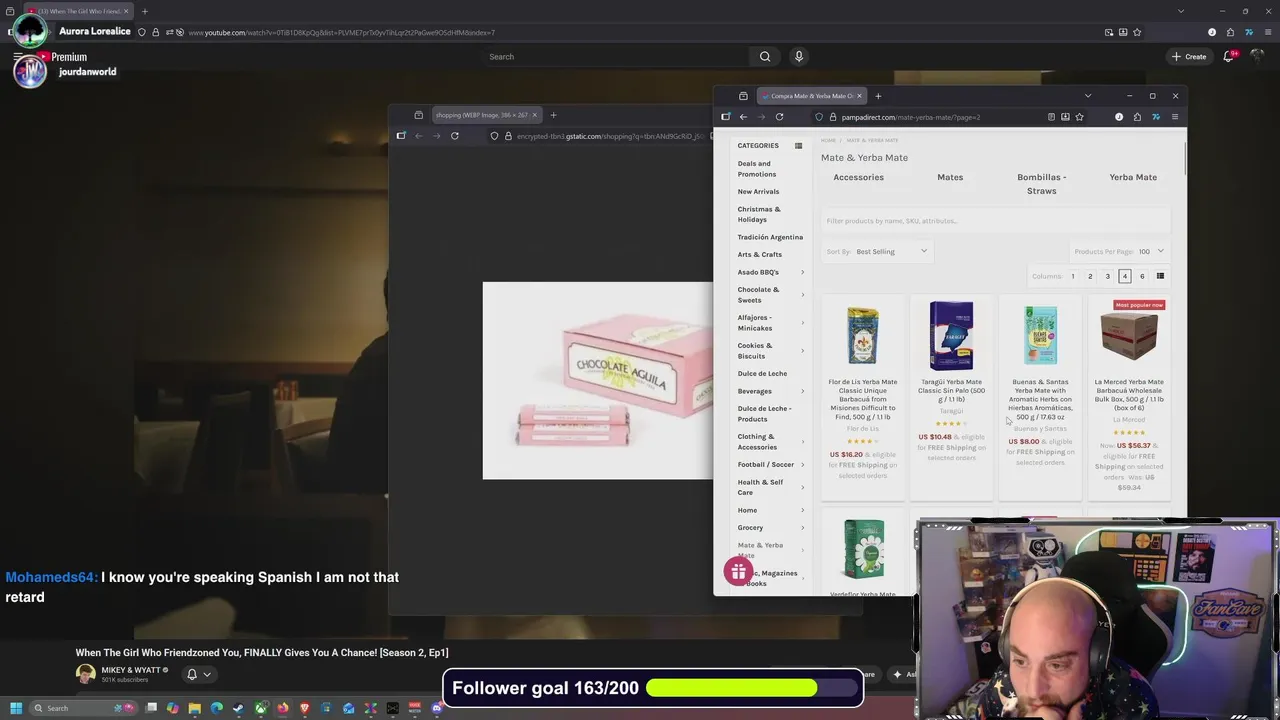Open the Yerba Mate subcategory tab
1280x720 pixels.
click(x=1133, y=177)
